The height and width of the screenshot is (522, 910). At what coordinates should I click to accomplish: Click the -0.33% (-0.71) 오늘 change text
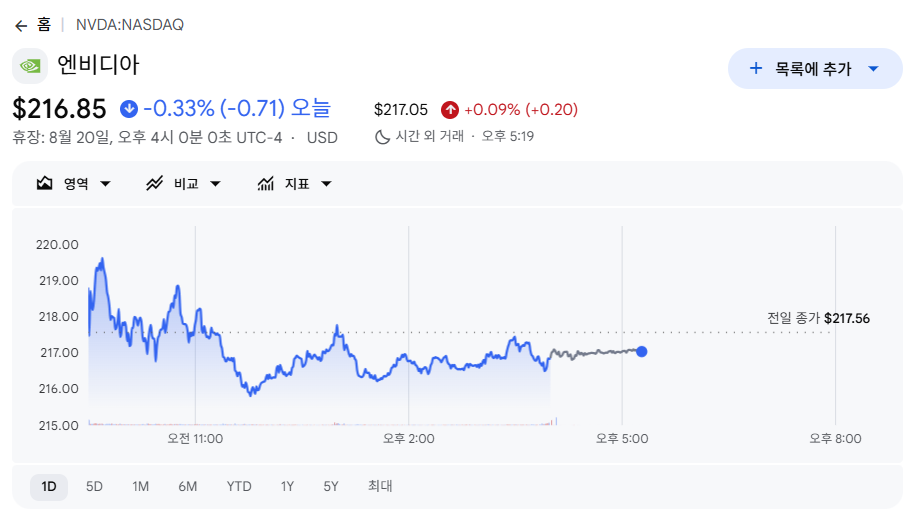[237, 108]
